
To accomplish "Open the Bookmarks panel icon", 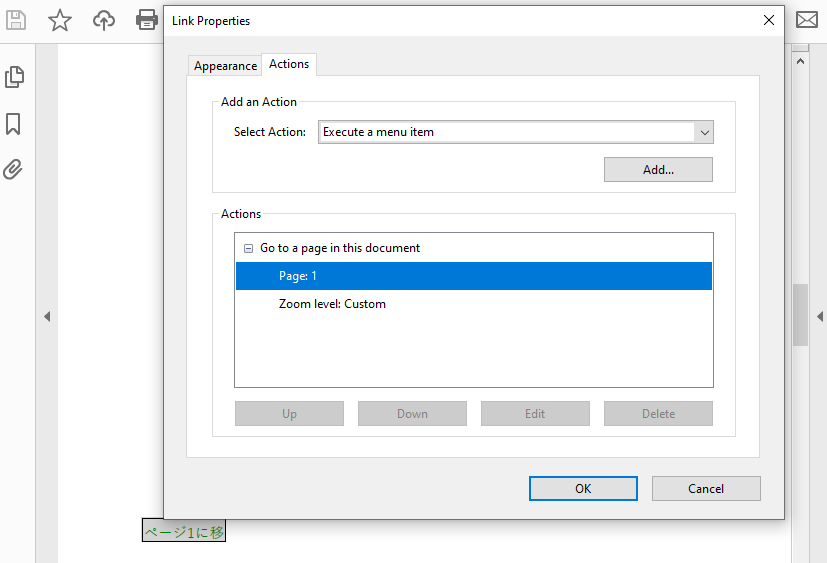I will point(14,124).
